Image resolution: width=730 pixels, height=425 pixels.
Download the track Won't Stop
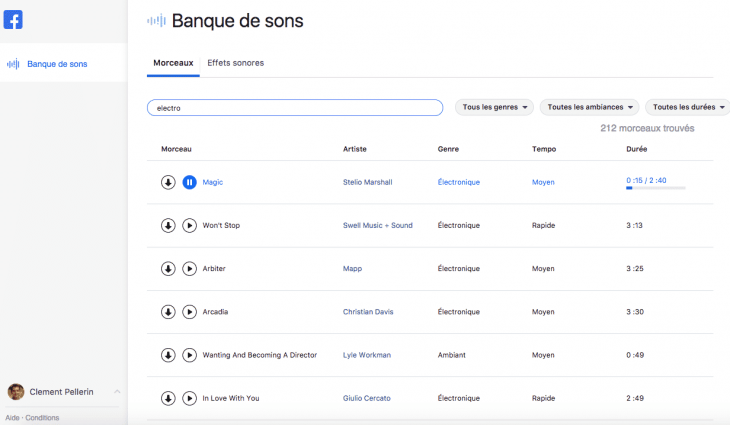(x=168, y=226)
